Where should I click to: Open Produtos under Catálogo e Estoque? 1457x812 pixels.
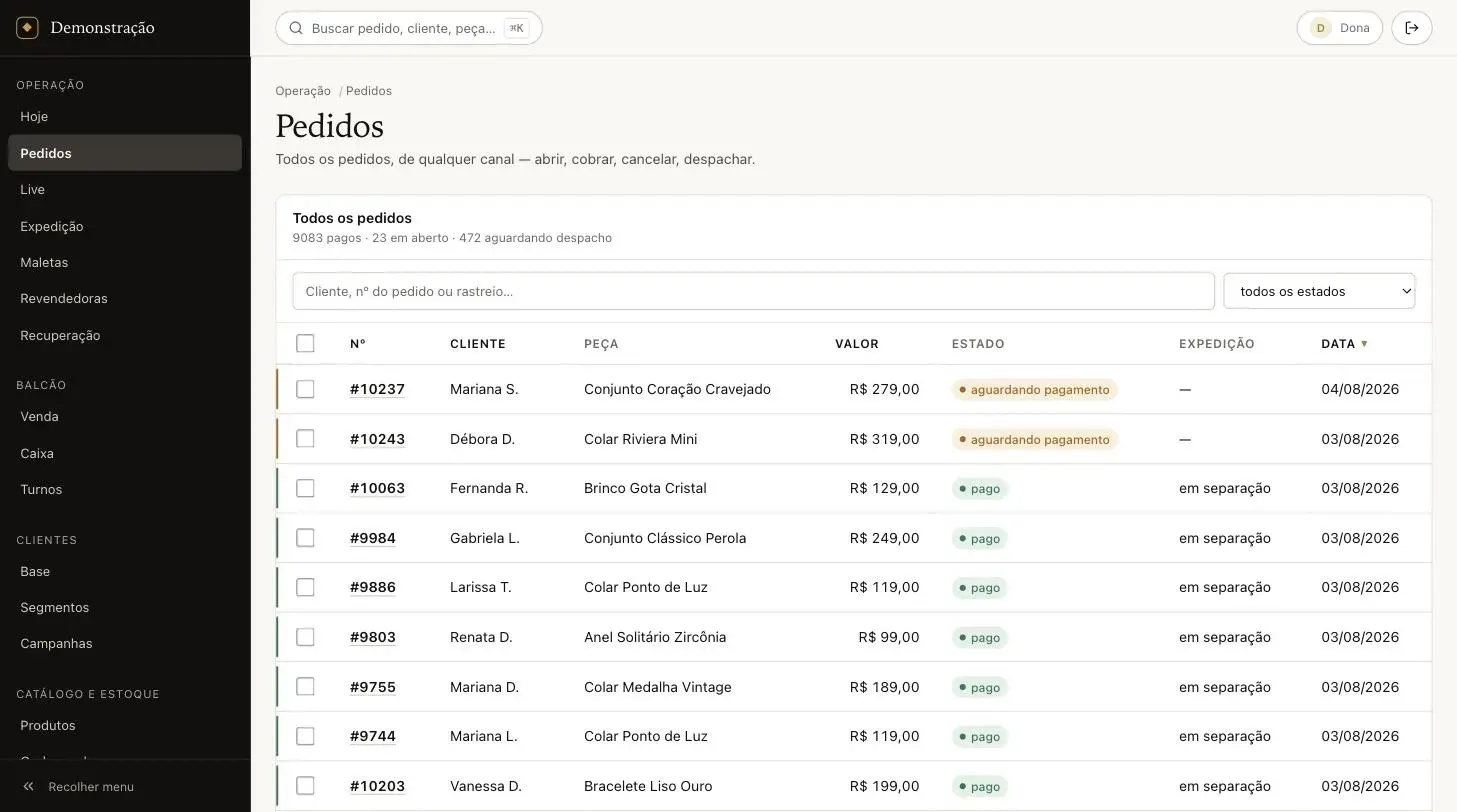coord(125,726)
